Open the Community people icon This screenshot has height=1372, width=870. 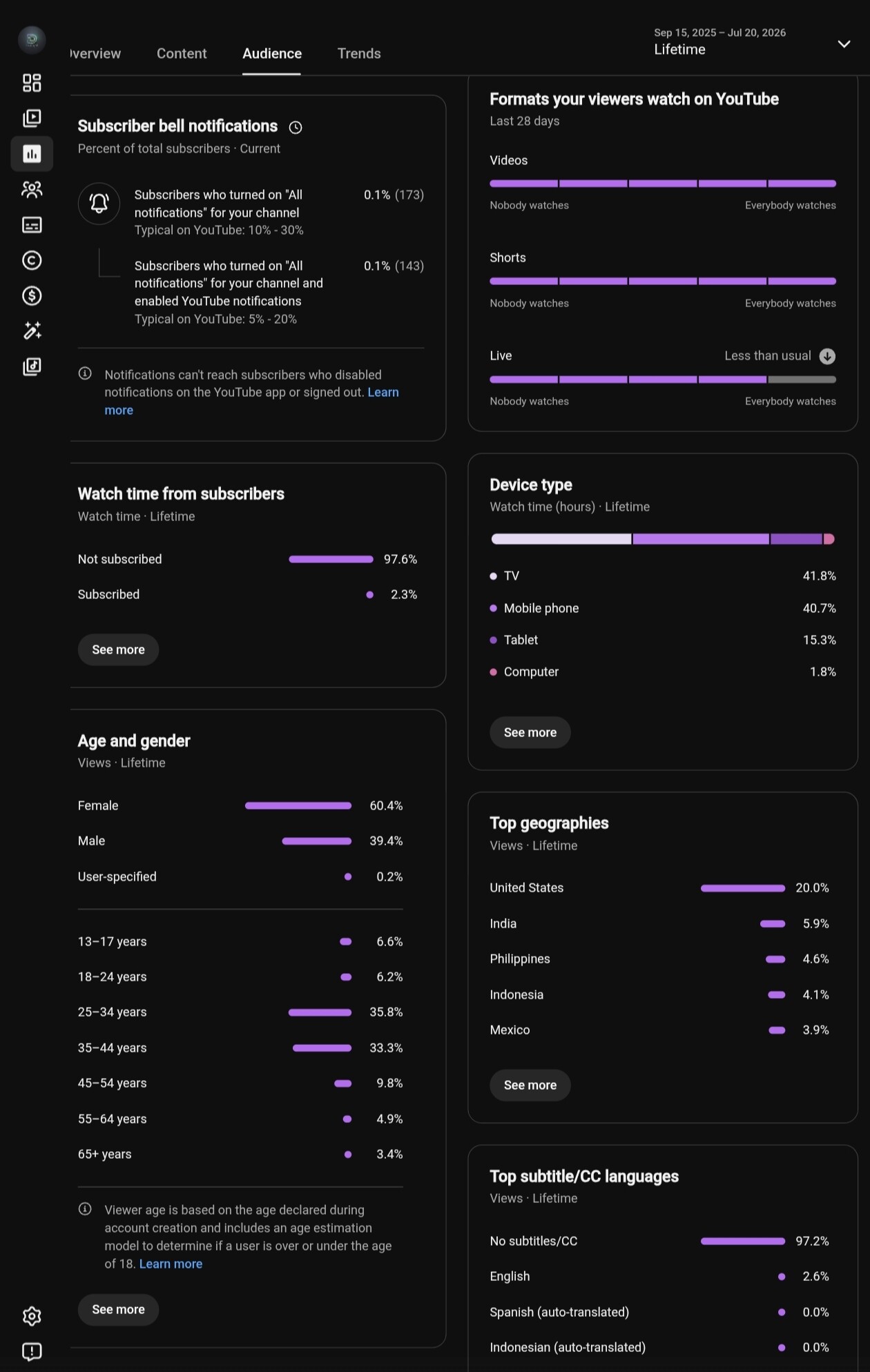pyautogui.click(x=32, y=189)
